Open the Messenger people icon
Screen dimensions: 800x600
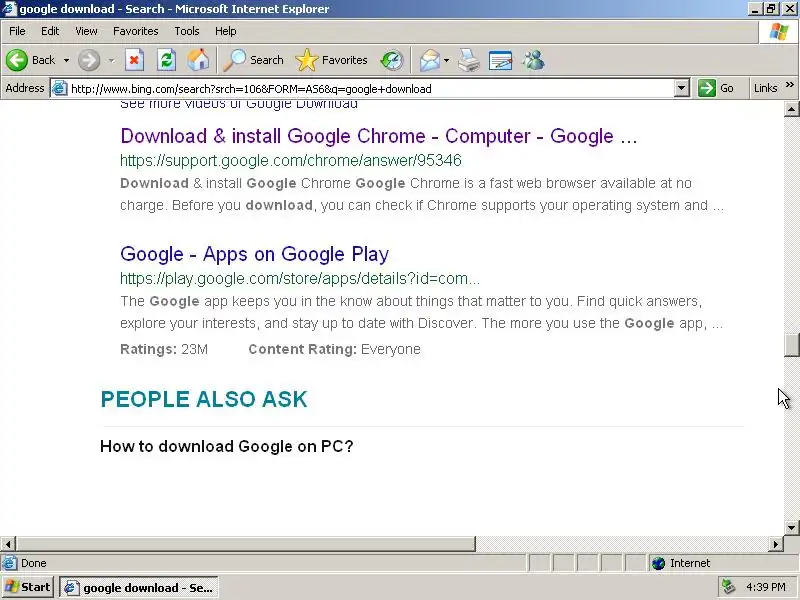pyautogui.click(x=533, y=60)
